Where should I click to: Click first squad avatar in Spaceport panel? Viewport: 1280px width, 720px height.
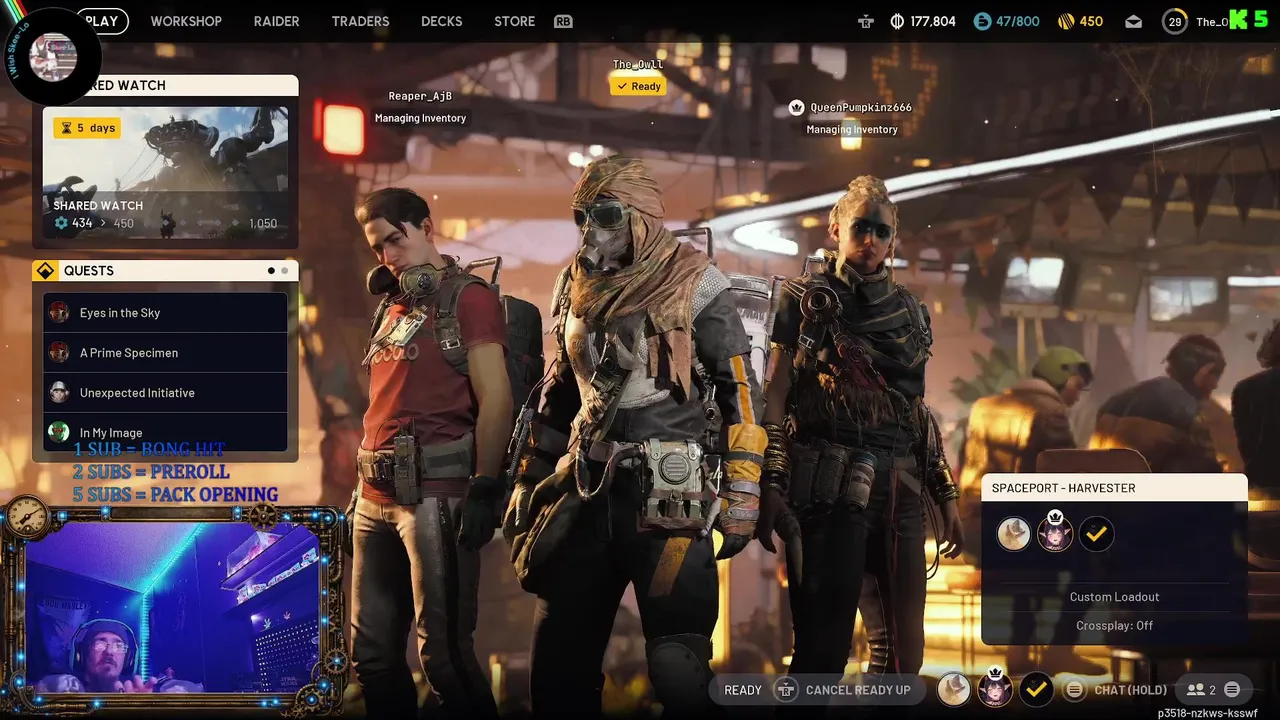point(1014,534)
